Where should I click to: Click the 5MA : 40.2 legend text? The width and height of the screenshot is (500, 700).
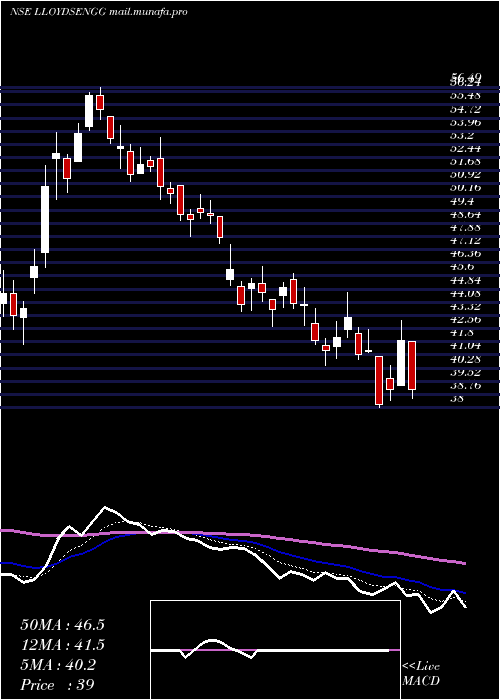coord(58,665)
